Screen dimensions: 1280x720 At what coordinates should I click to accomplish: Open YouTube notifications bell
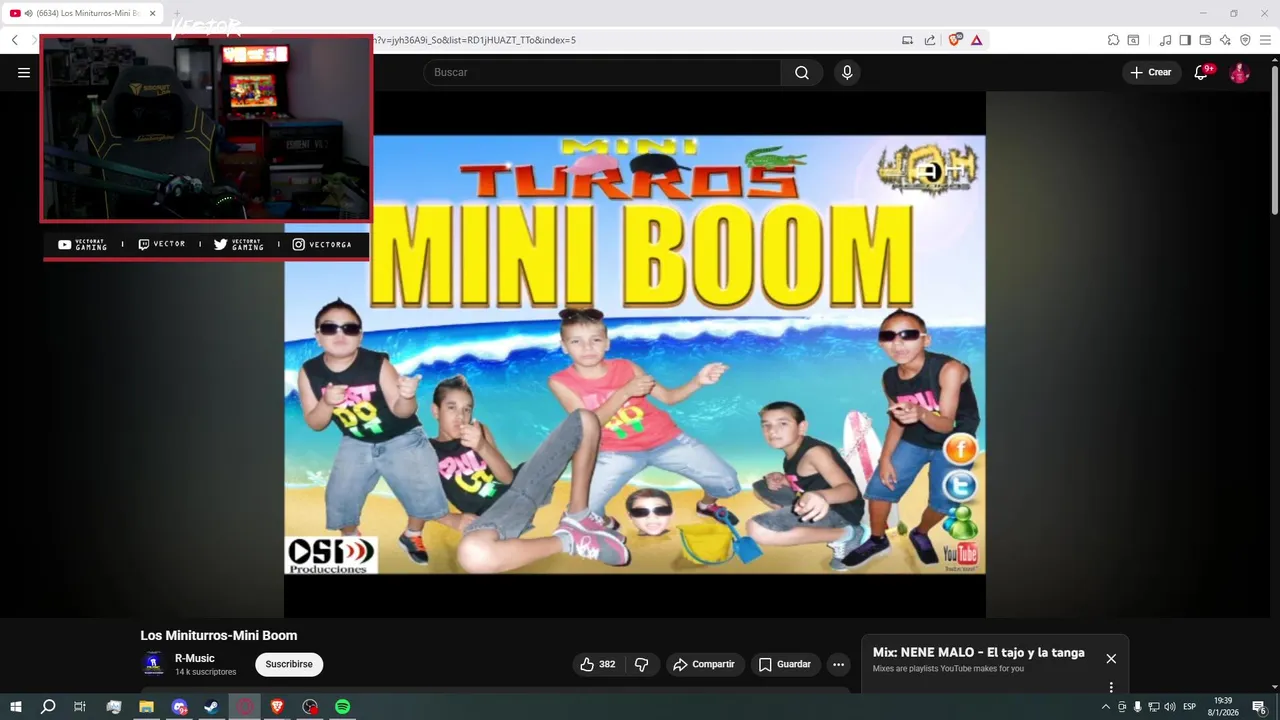pyautogui.click(x=1203, y=72)
